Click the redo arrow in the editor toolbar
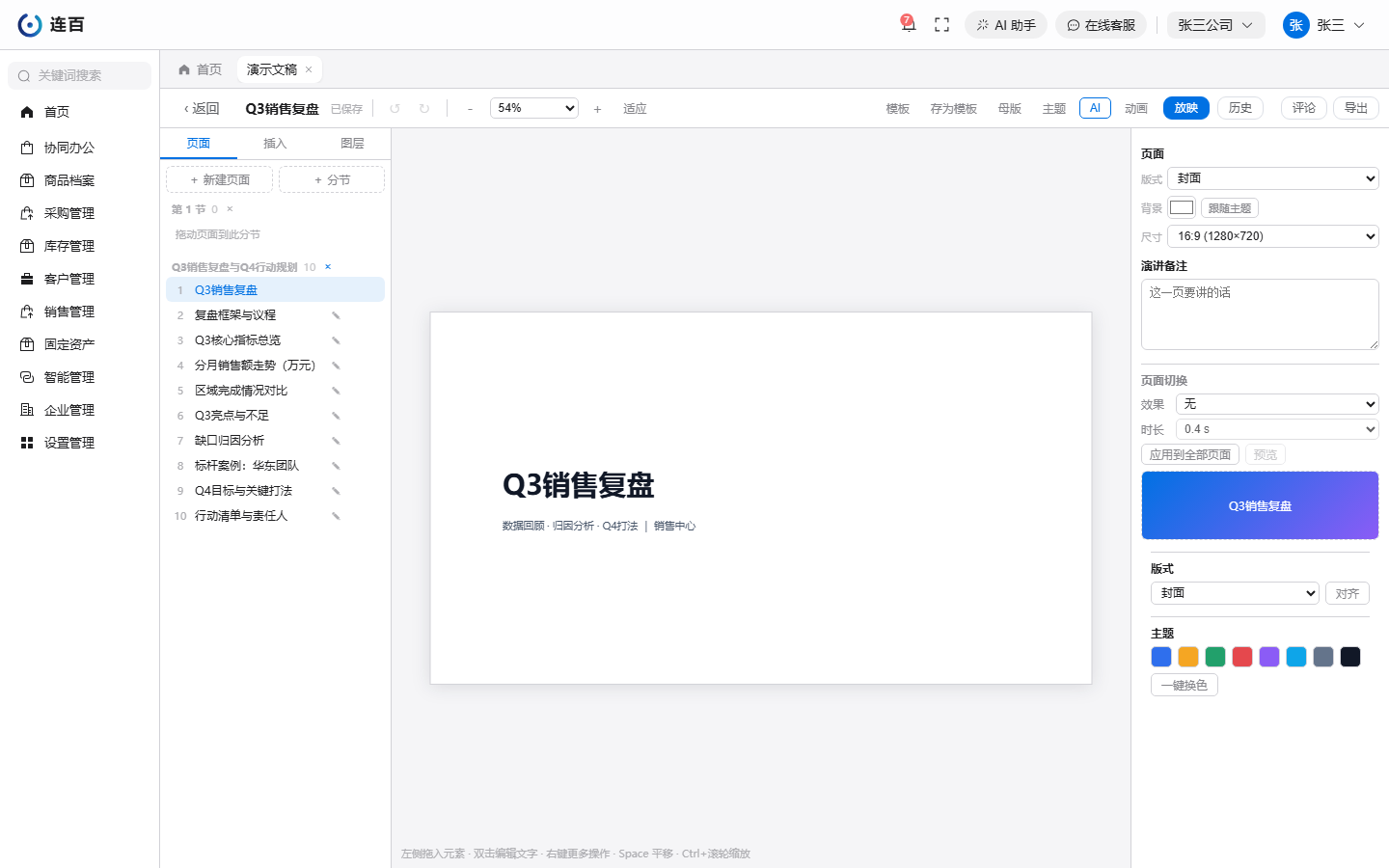The height and width of the screenshot is (868, 1389). click(x=424, y=109)
